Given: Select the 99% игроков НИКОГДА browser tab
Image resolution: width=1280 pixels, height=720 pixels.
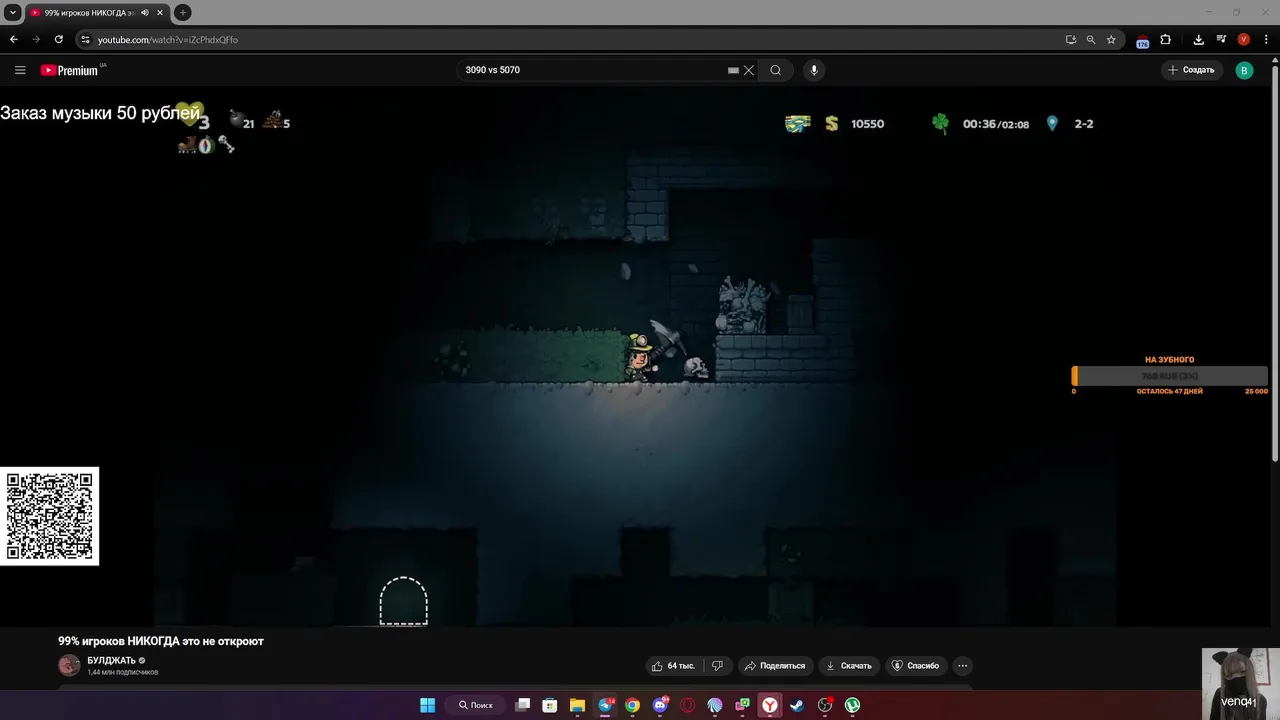Looking at the screenshot, I should 96,13.
